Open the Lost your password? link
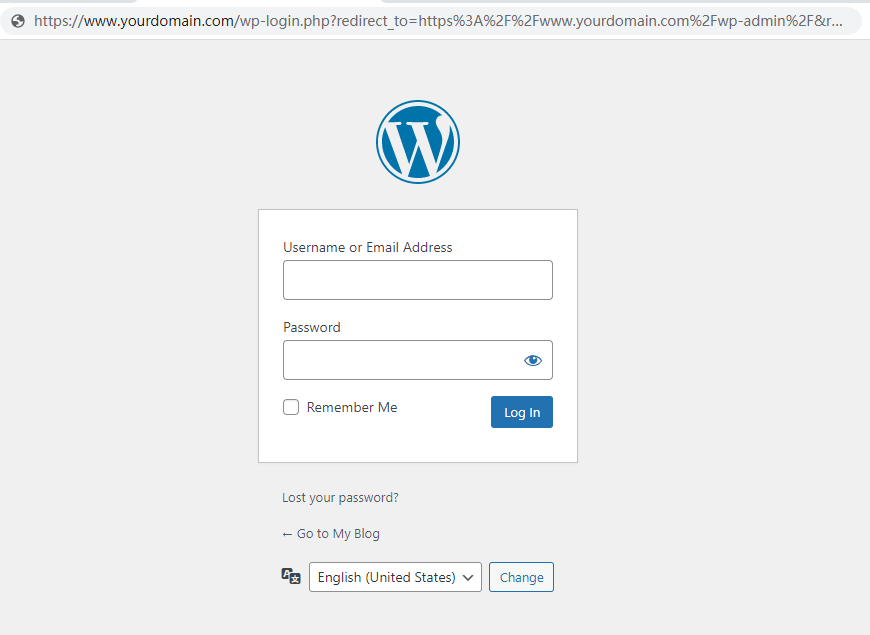This screenshot has width=870, height=635. coord(340,497)
